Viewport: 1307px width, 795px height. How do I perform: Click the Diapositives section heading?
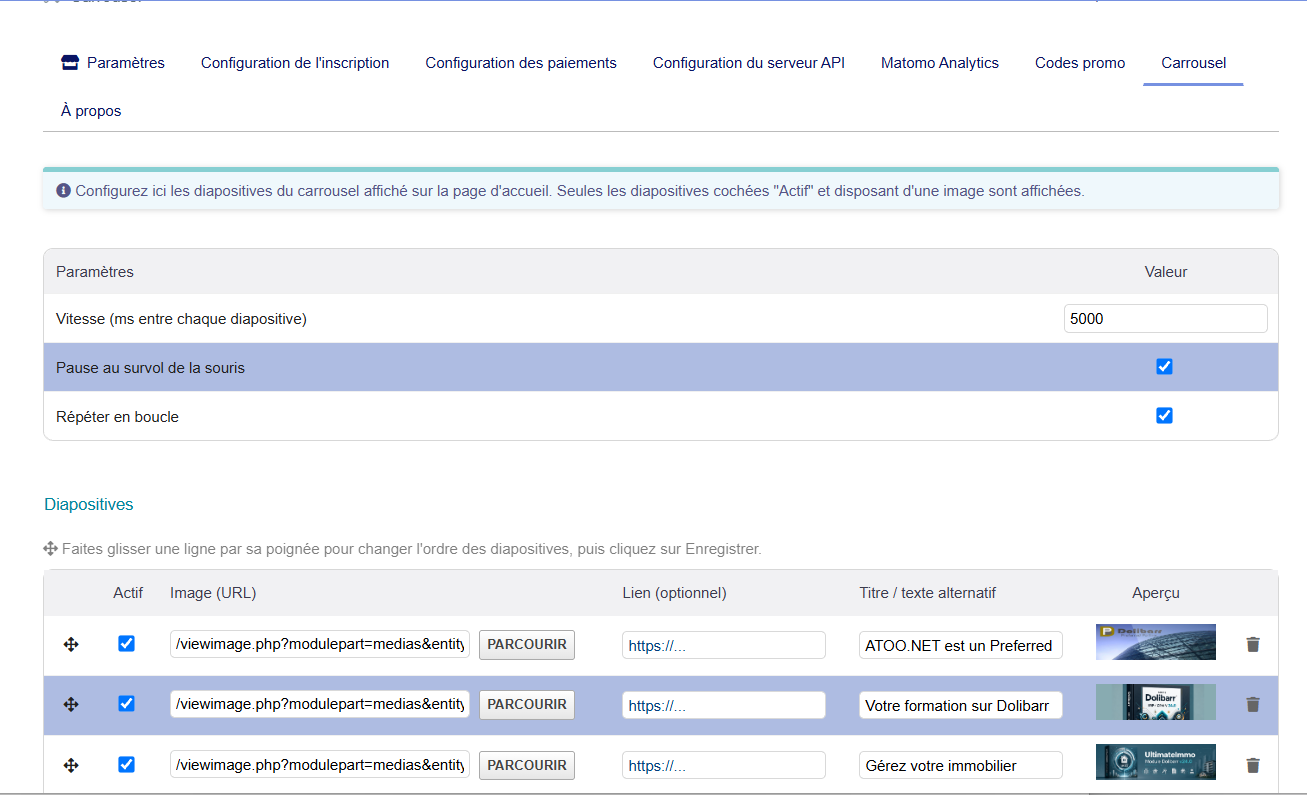pos(89,504)
